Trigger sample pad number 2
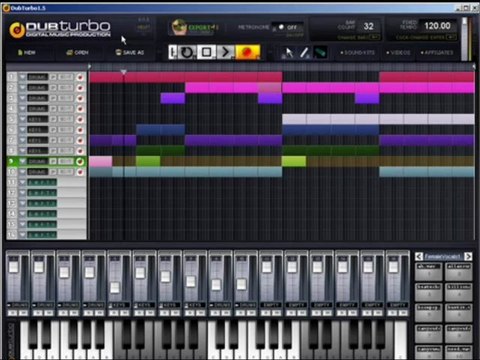This screenshot has height=360, width=480. pyautogui.click(x=459, y=272)
